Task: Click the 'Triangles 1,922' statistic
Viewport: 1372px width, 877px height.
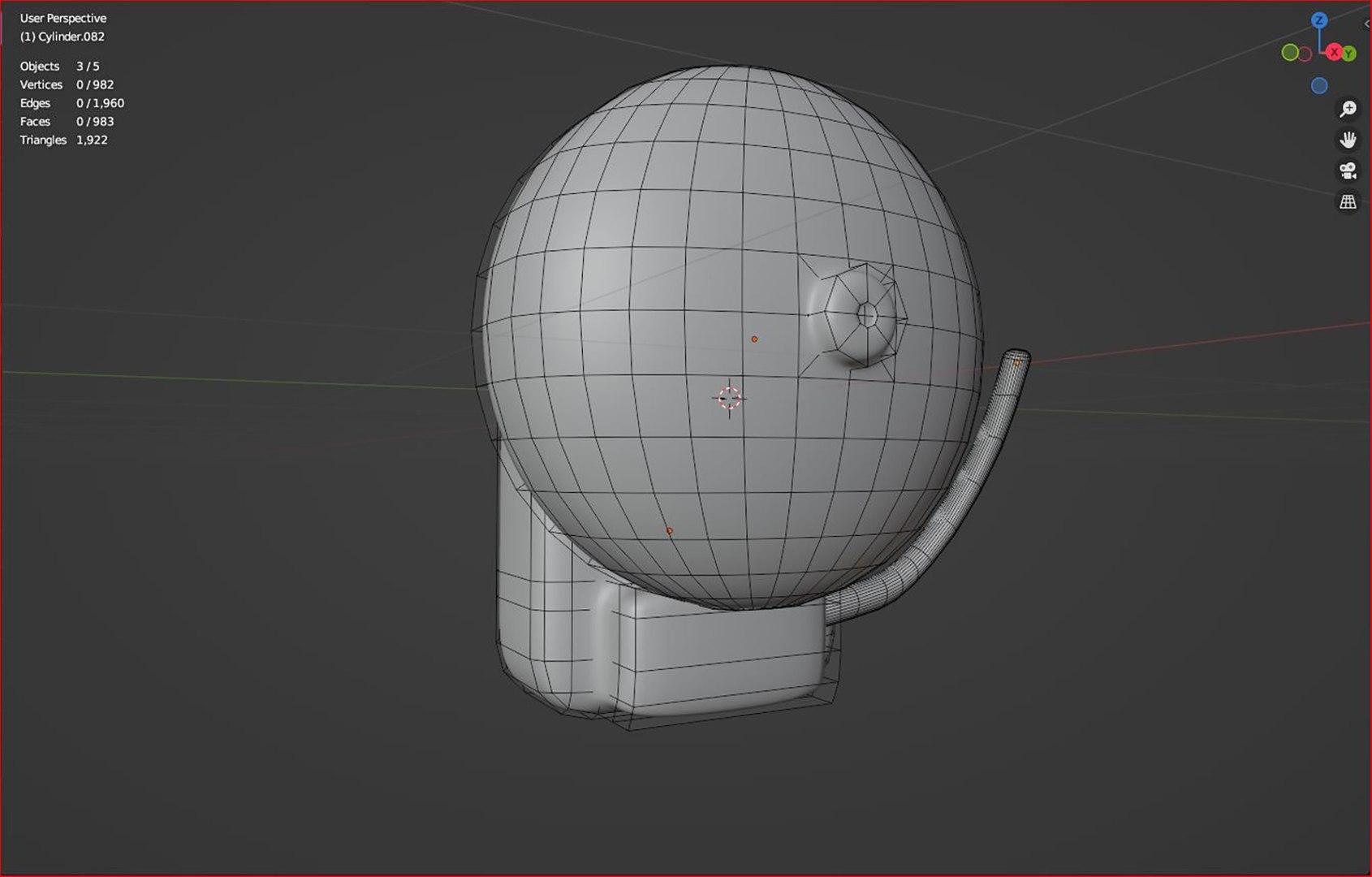Action: coord(63,140)
